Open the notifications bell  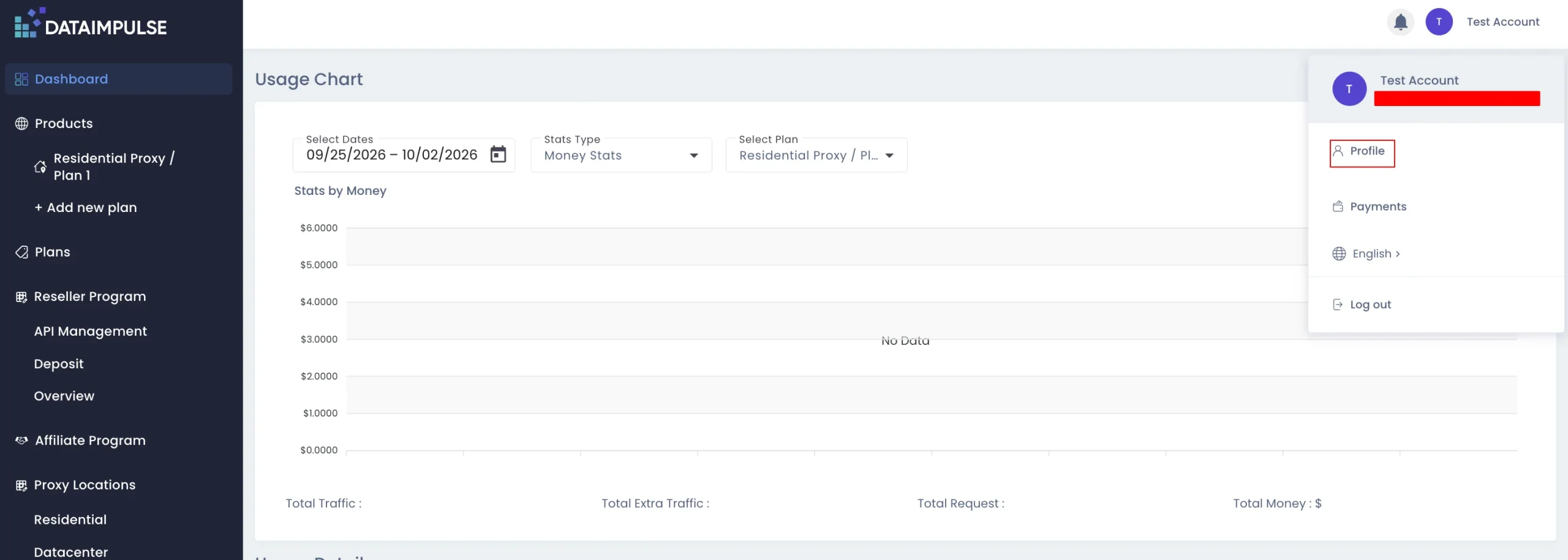(x=1400, y=22)
